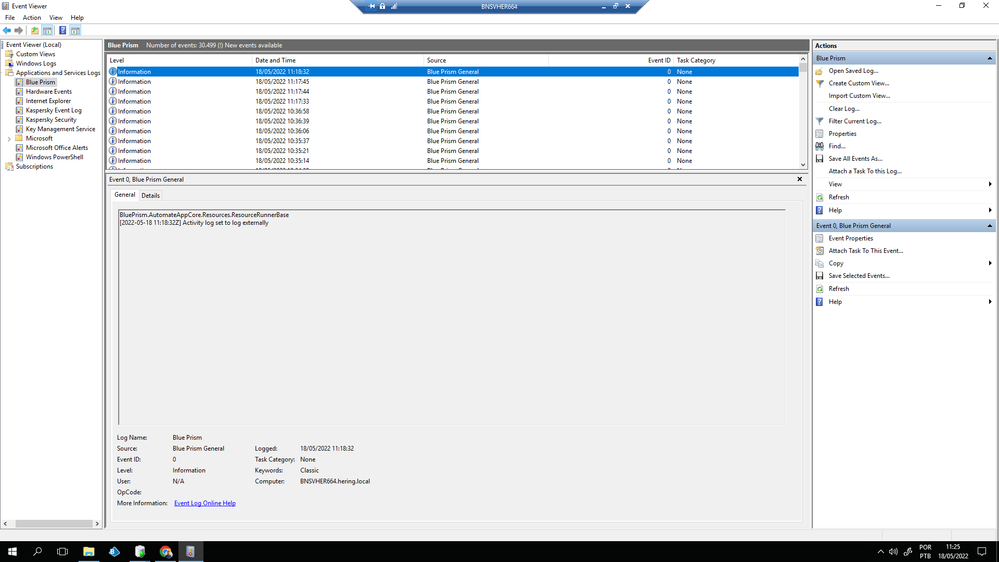The height and width of the screenshot is (562, 999).
Task: Select event logged at 18/05/2022 10:36:58
Action: click(x=452, y=112)
